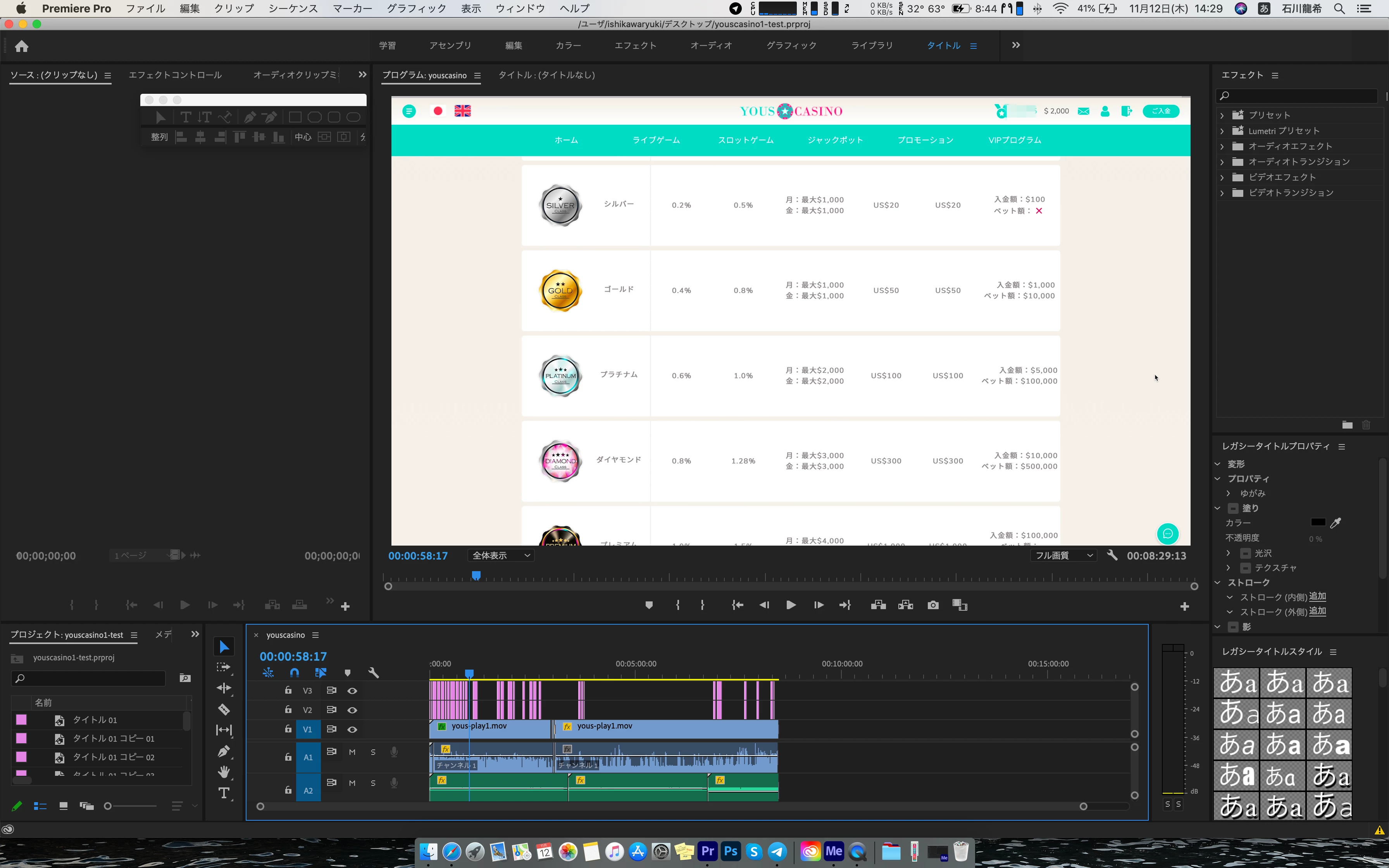
Task: Choose the Track Select Forward tool
Action: click(x=223, y=667)
